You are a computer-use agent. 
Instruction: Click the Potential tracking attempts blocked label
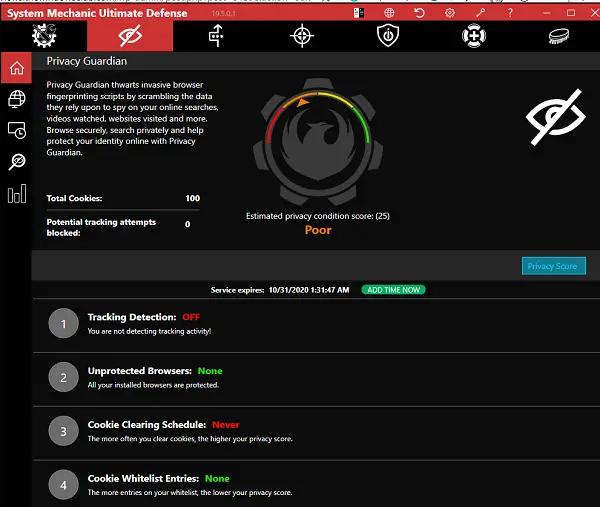(x=101, y=227)
